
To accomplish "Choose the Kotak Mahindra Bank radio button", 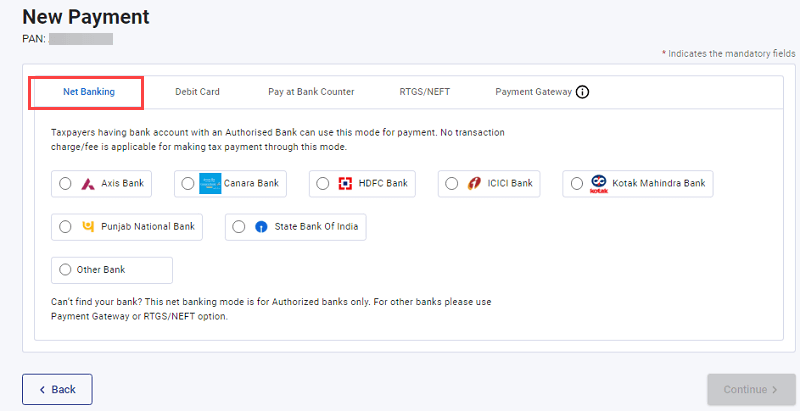I will [577, 184].
